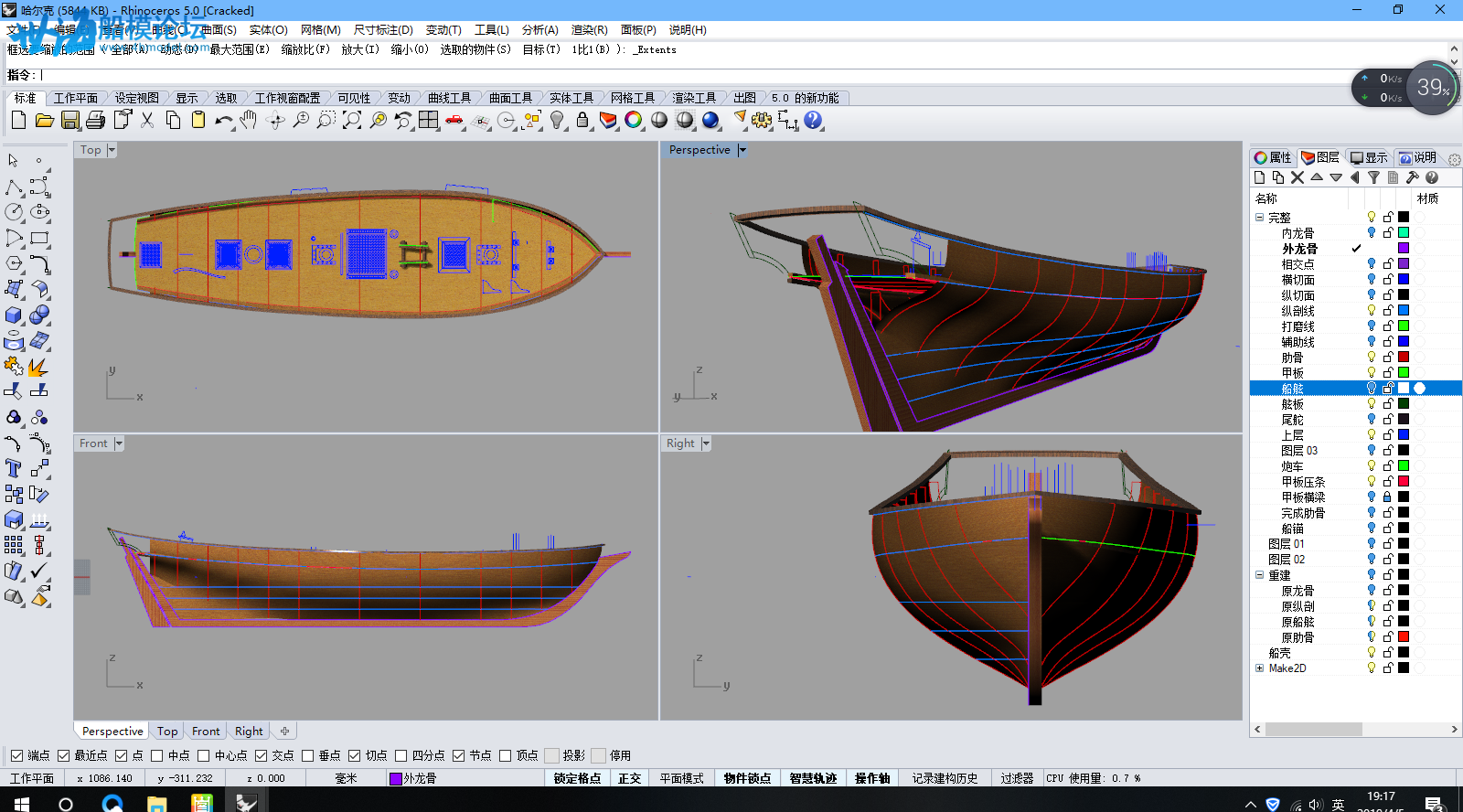Select the Circle tool in left toolbar
1463x812 pixels.
[x=14, y=212]
